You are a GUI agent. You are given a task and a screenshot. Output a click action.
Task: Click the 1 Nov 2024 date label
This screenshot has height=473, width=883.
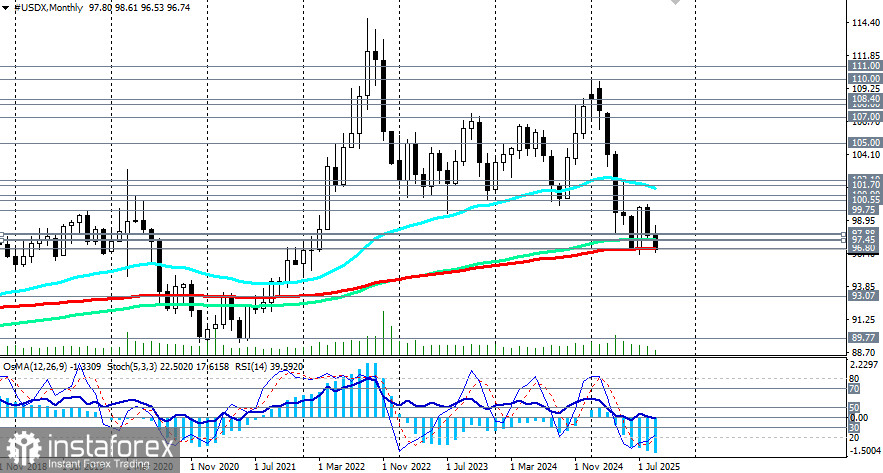[599, 467]
